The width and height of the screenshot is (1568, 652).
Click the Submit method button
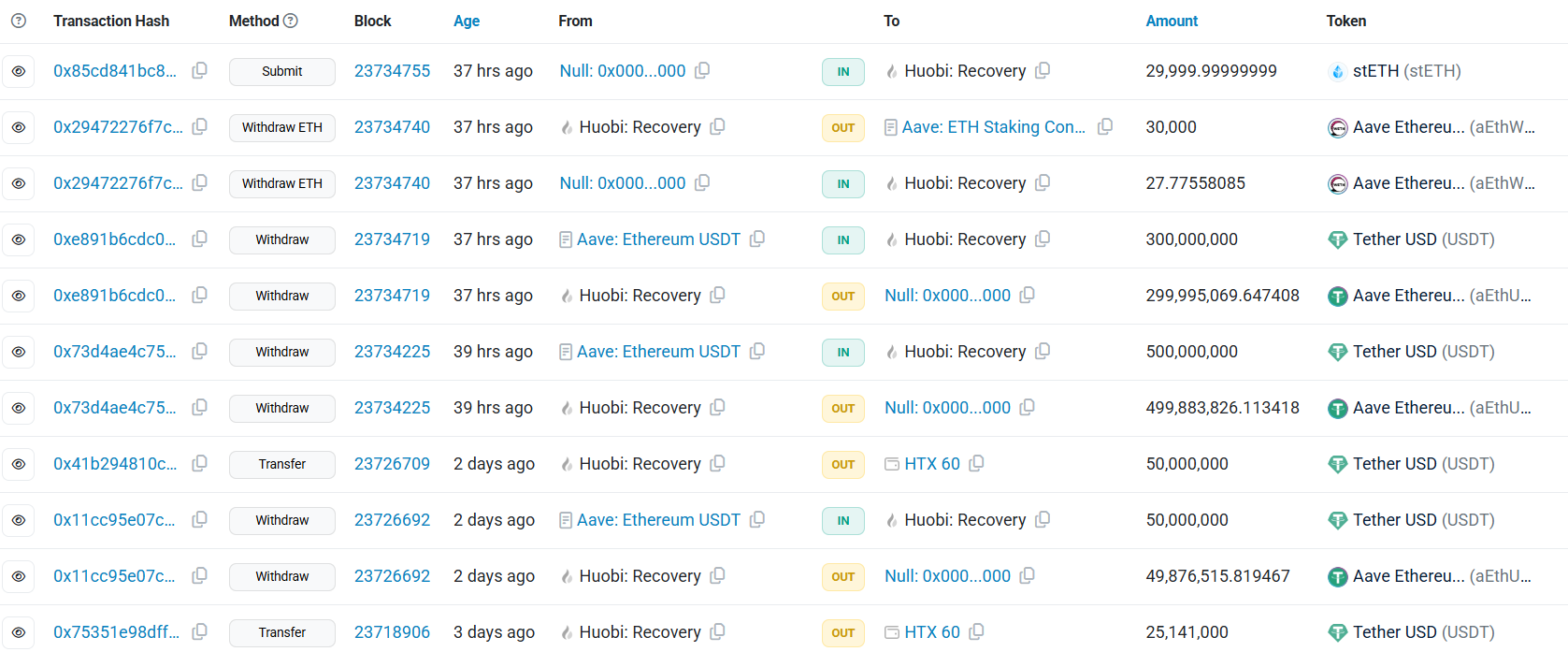point(282,72)
